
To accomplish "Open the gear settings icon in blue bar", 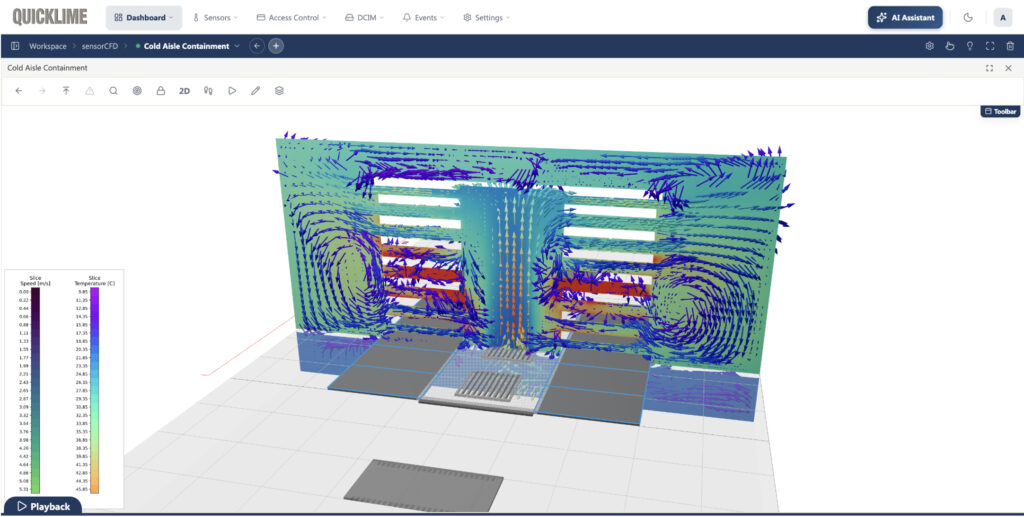I will tap(929, 46).
